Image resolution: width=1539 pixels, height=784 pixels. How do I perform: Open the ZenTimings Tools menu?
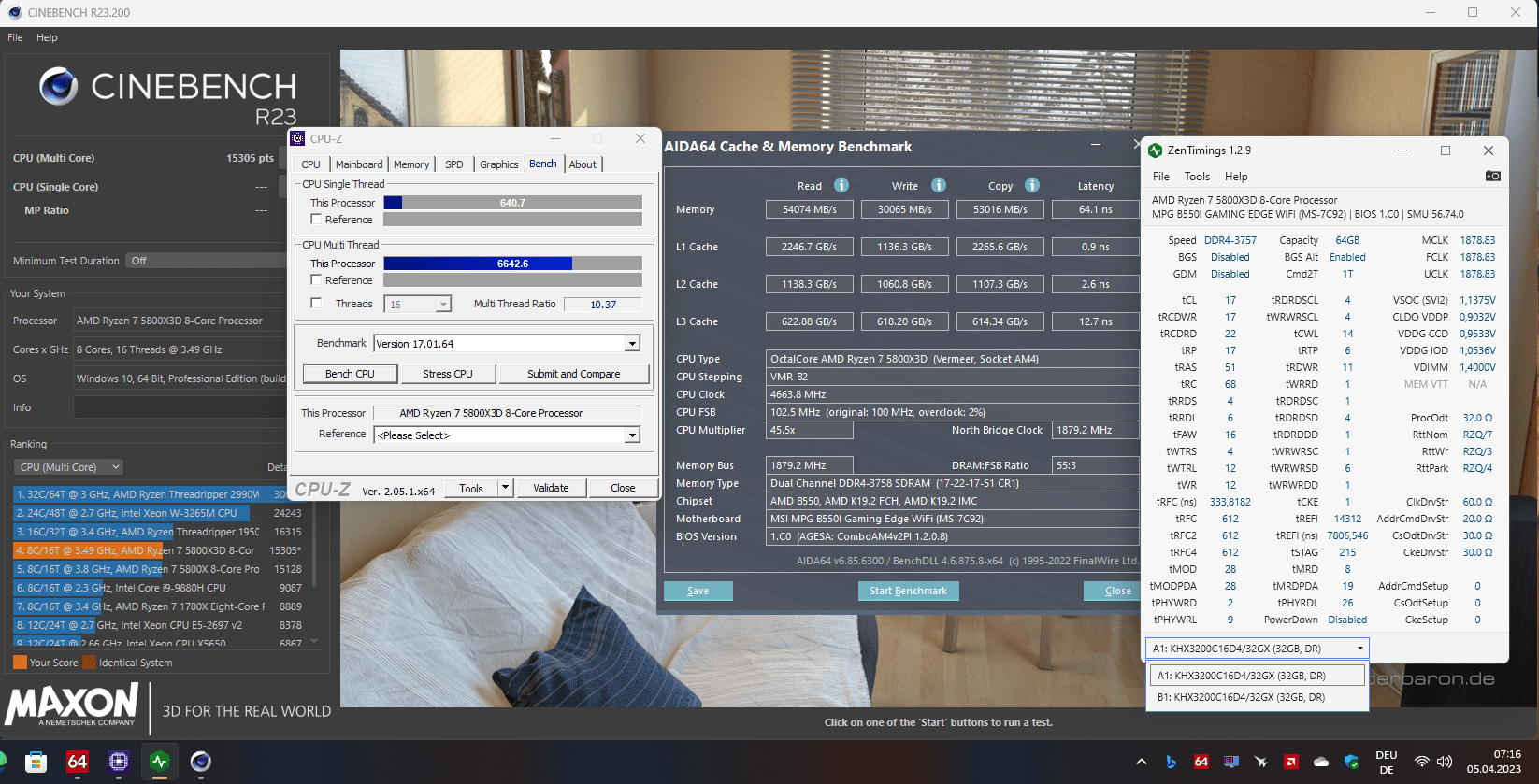1197,177
